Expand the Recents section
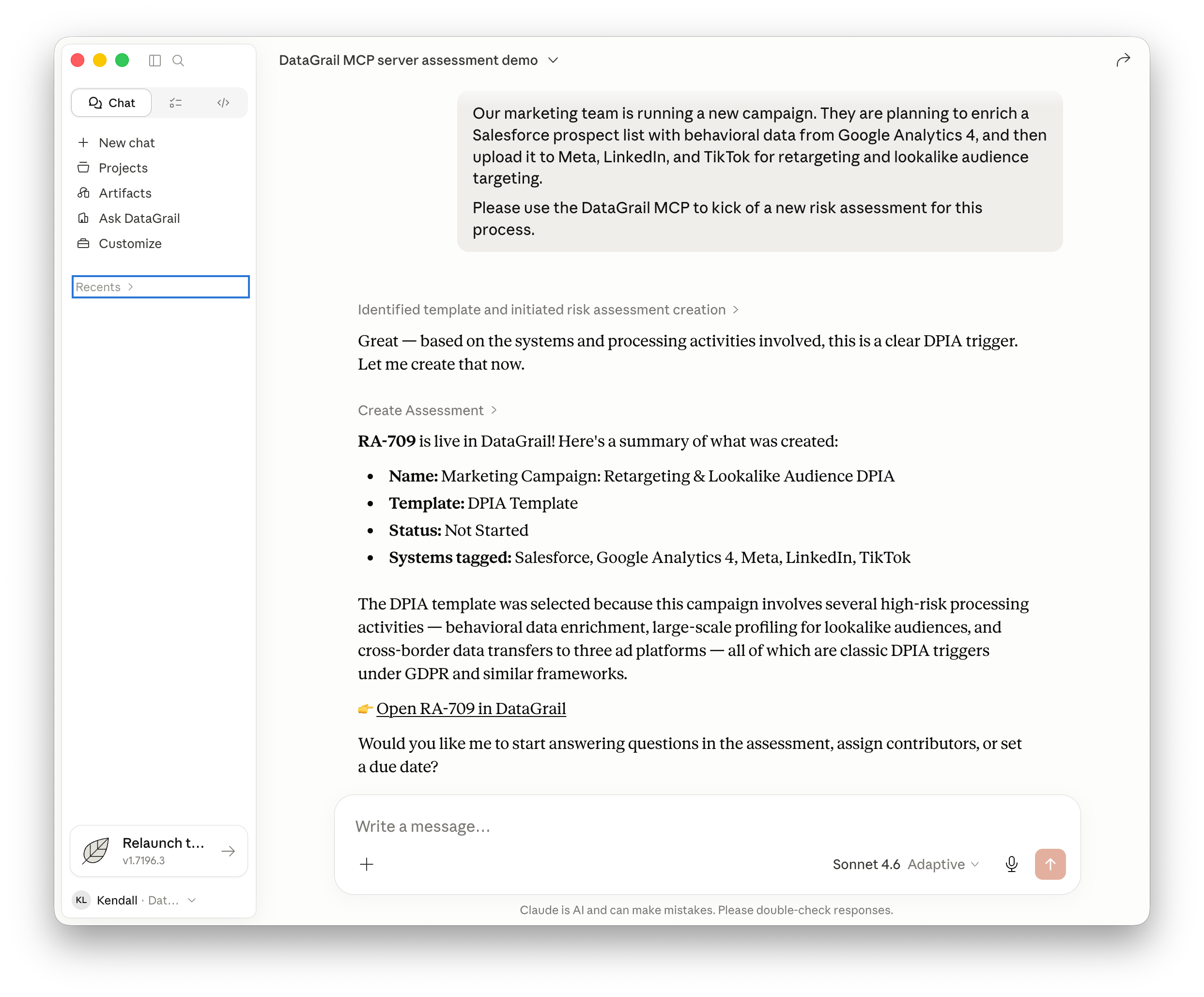This screenshot has width=1204, height=997. pos(160,287)
